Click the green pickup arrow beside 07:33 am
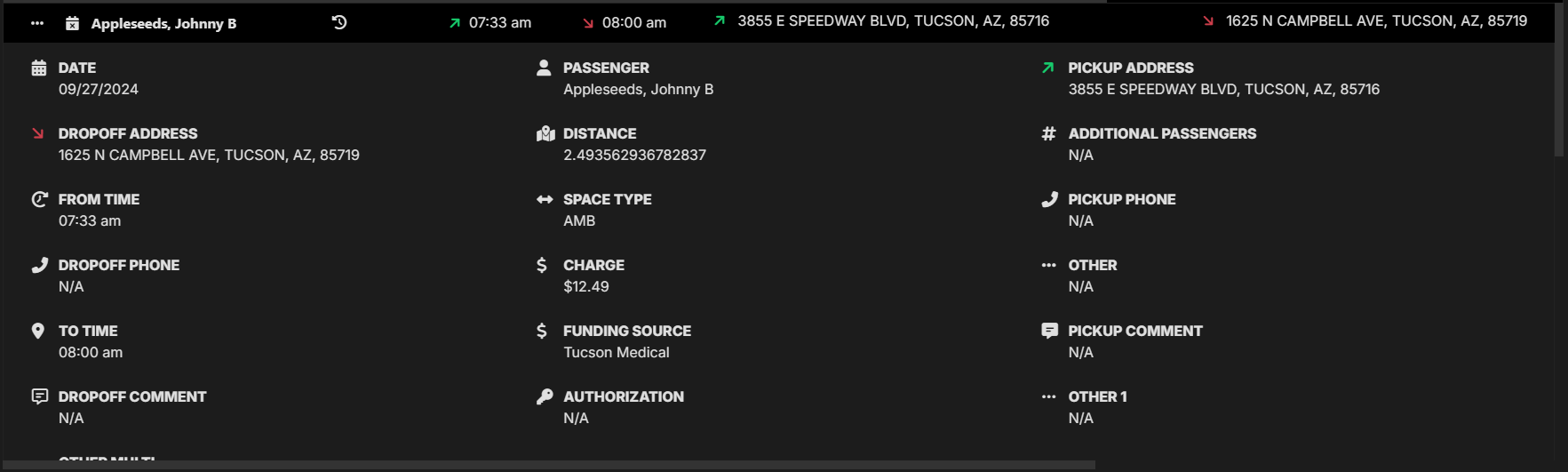This screenshot has width=1568, height=472. 455,23
